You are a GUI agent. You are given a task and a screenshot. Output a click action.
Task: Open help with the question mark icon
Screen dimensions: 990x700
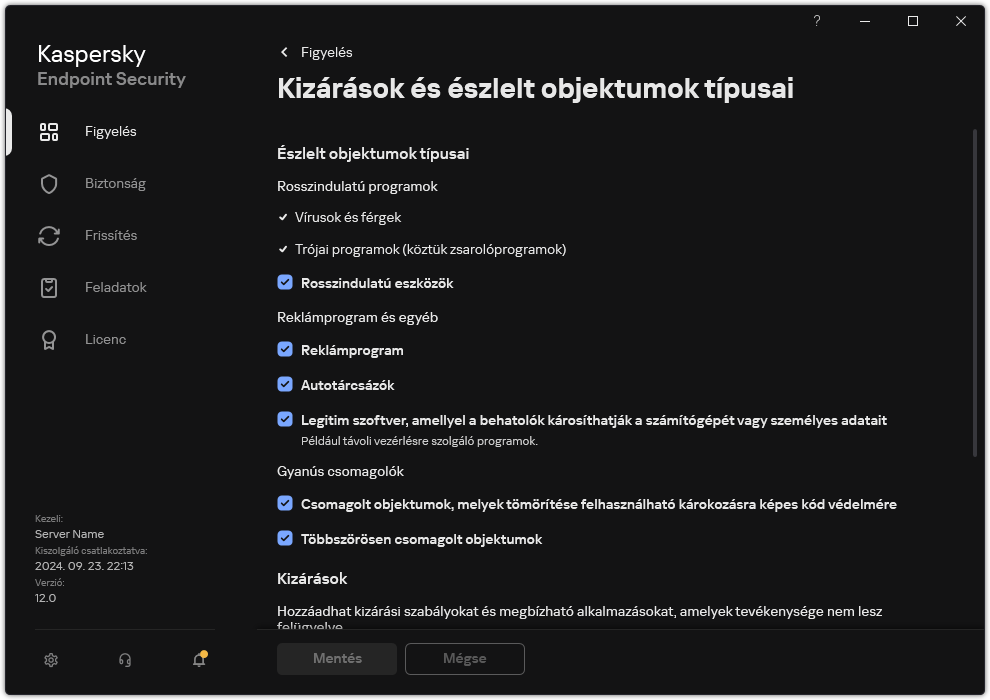pos(816,21)
